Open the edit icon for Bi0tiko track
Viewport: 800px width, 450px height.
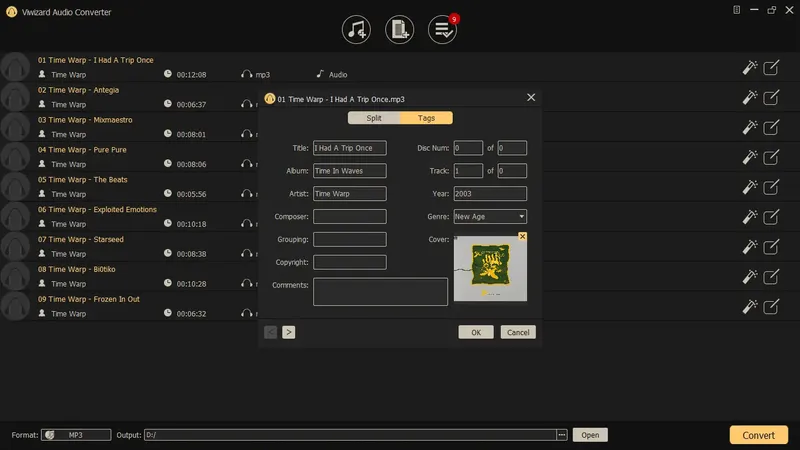click(x=771, y=277)
